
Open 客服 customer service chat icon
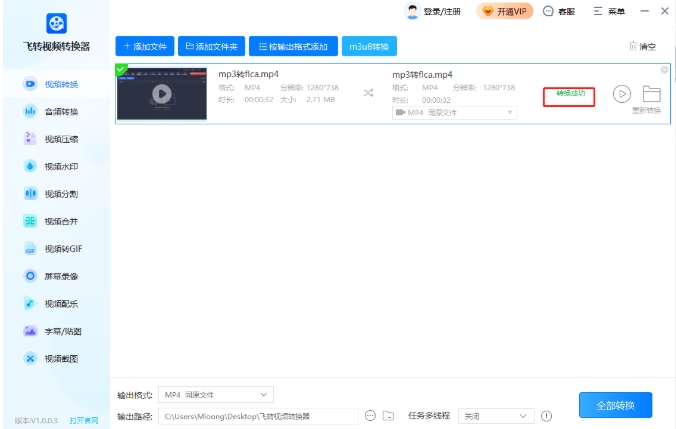pyautogui.click(x=548, y=11)
